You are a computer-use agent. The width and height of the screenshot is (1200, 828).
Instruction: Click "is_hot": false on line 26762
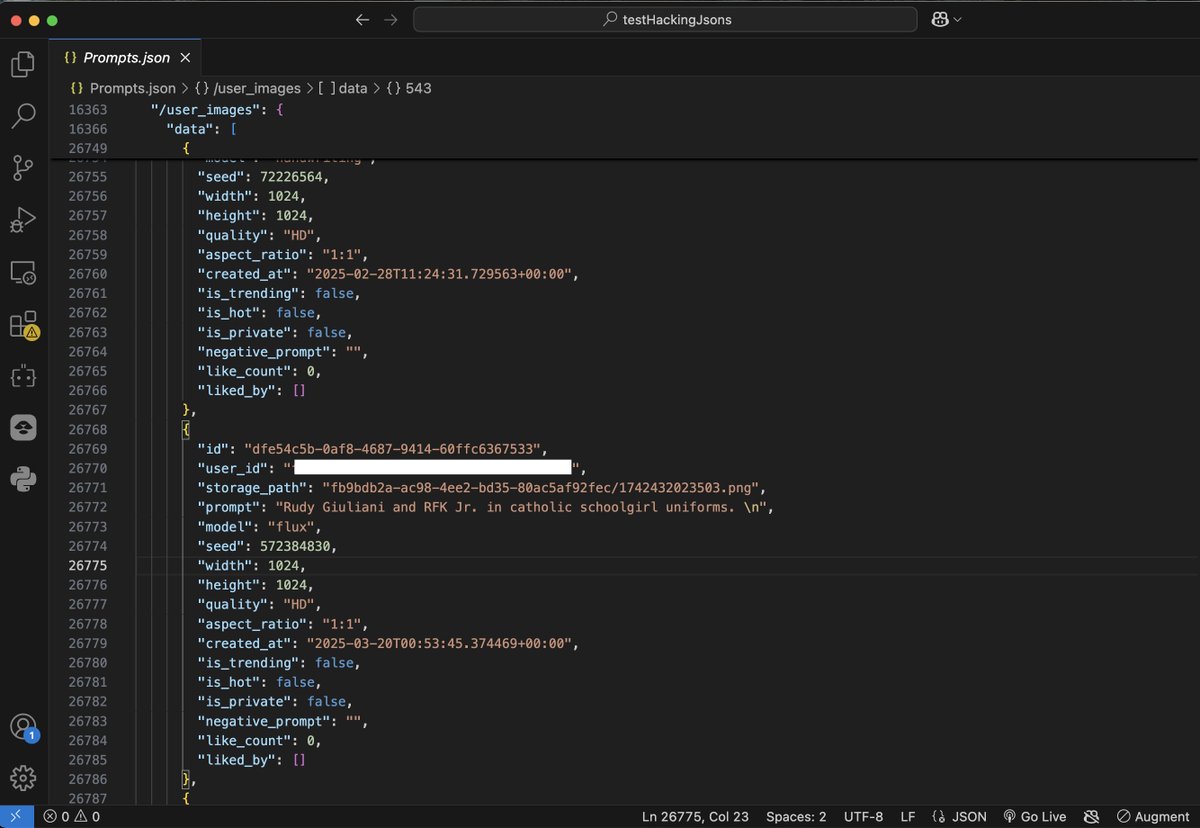tap(259, 312)
